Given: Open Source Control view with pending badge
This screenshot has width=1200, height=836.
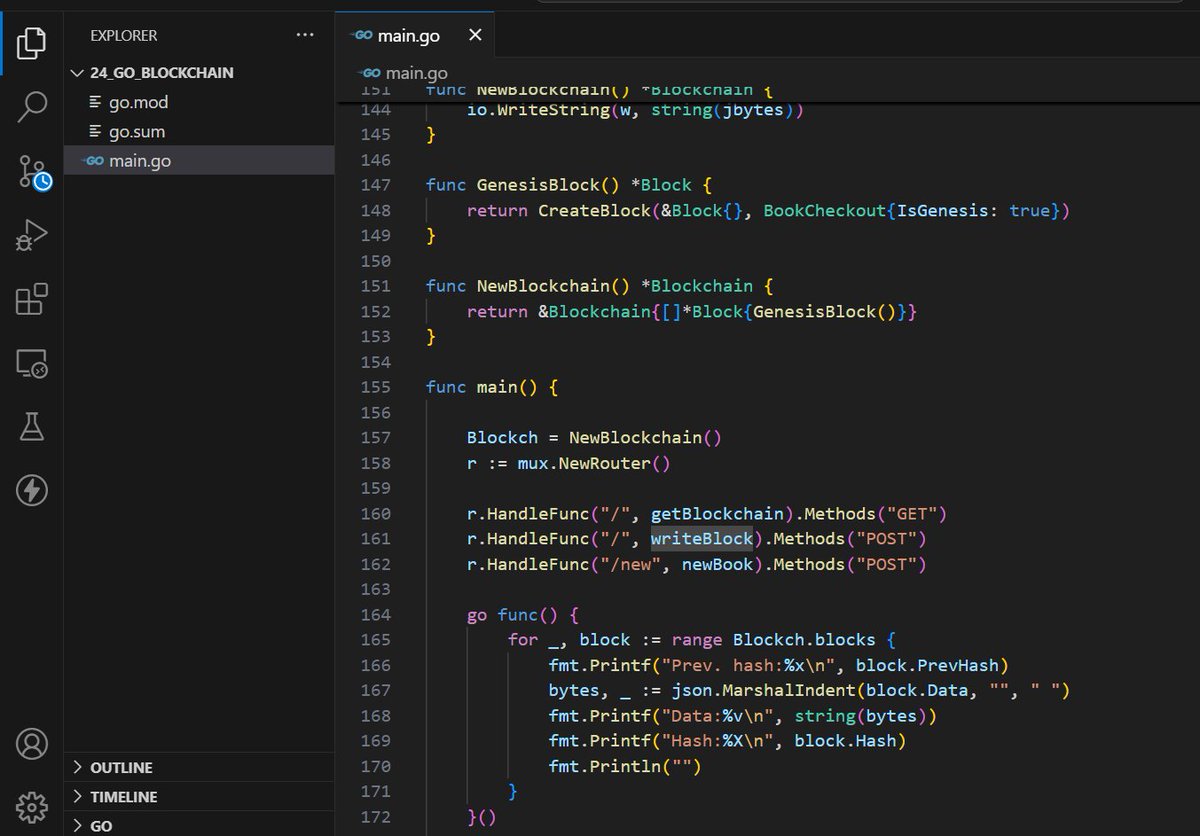Looking at the screenshot, I should pyautogui.click(x=33, y=172).
